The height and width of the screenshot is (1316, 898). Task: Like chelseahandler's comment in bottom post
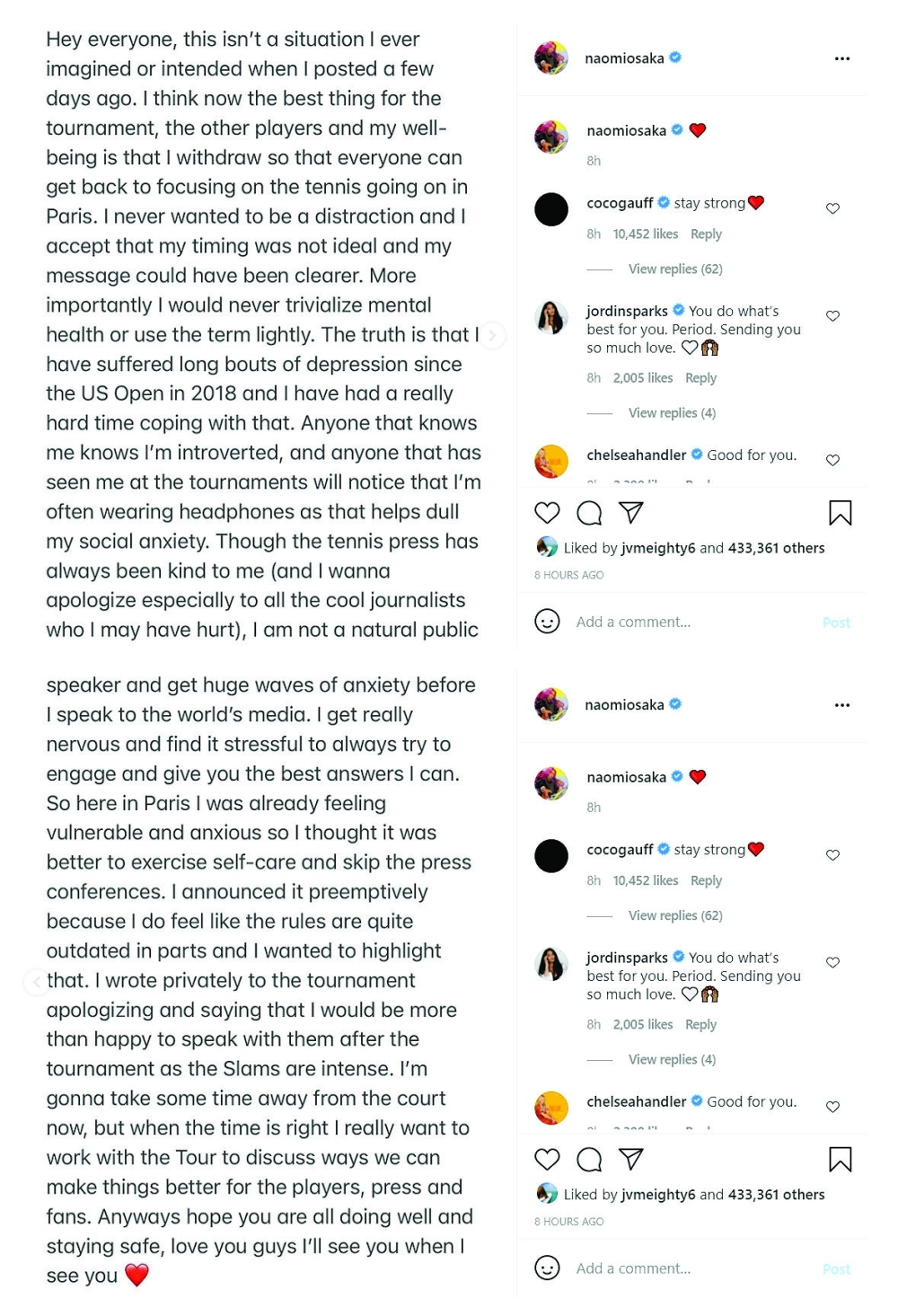(x=832, y=1107)
